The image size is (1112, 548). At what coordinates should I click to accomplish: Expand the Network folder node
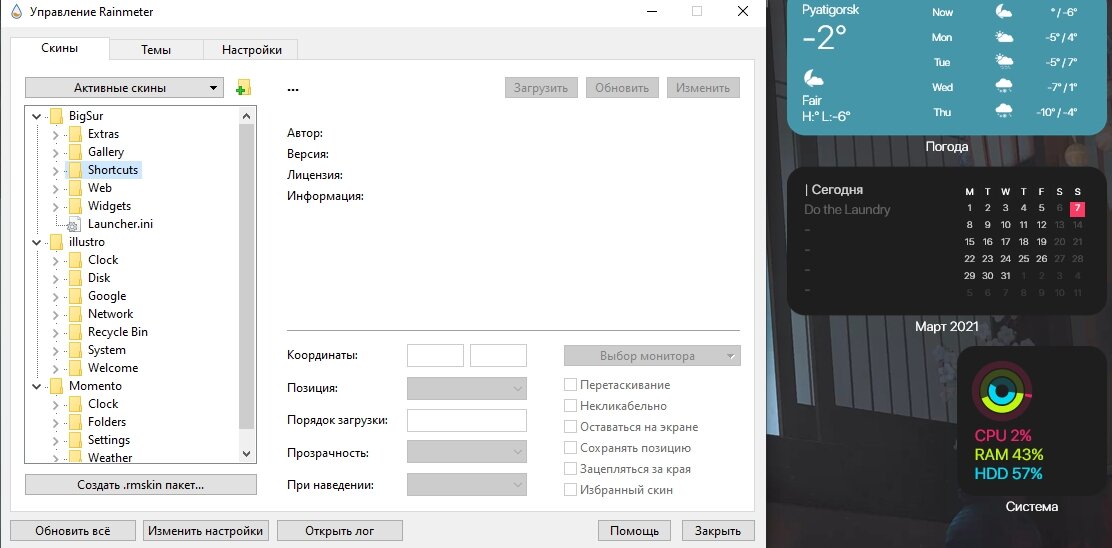(x=55, y=314)
